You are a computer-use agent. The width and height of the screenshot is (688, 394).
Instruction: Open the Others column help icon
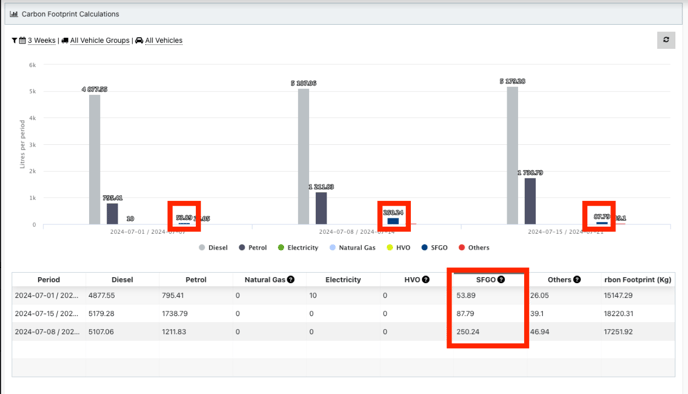click(577, 279)
